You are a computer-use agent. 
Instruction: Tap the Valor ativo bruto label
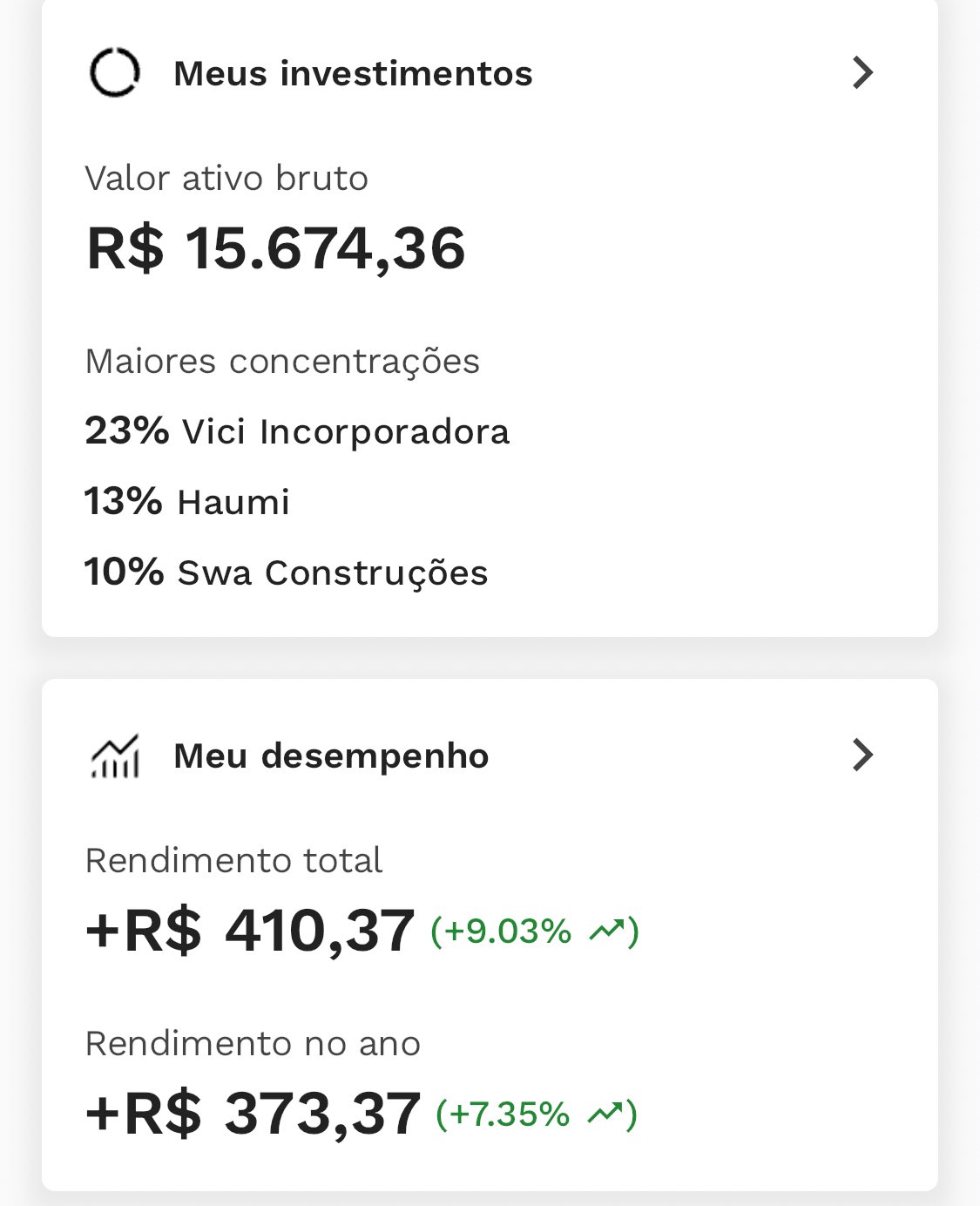[226, 179]
